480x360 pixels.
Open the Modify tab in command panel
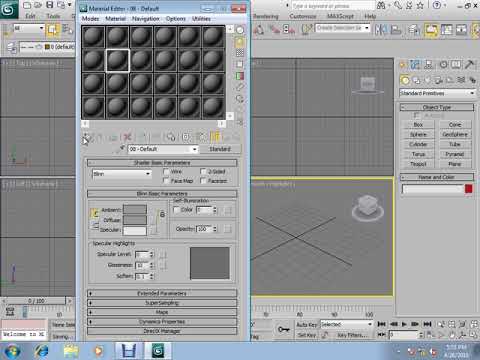click(x=415, y=64)
